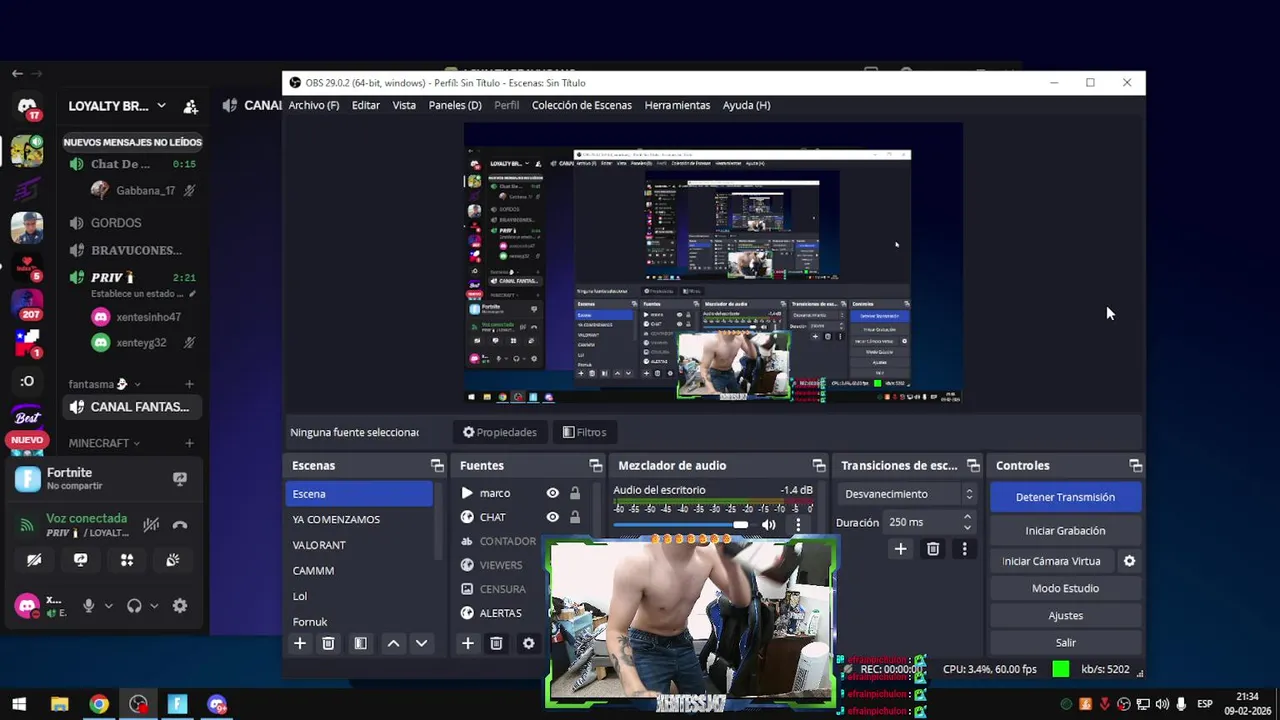Toggle Discord camera on
1280x720 pixels.
pyautogui.click(x=34, y=561)
